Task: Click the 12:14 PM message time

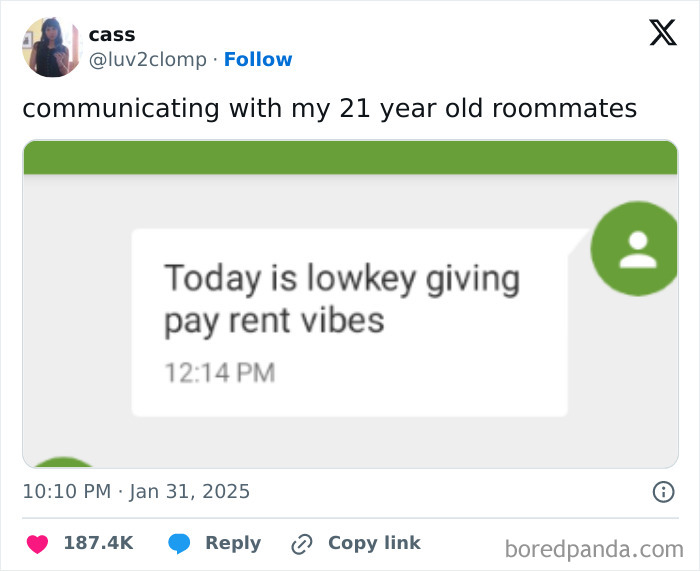Action: pos(219,373)
